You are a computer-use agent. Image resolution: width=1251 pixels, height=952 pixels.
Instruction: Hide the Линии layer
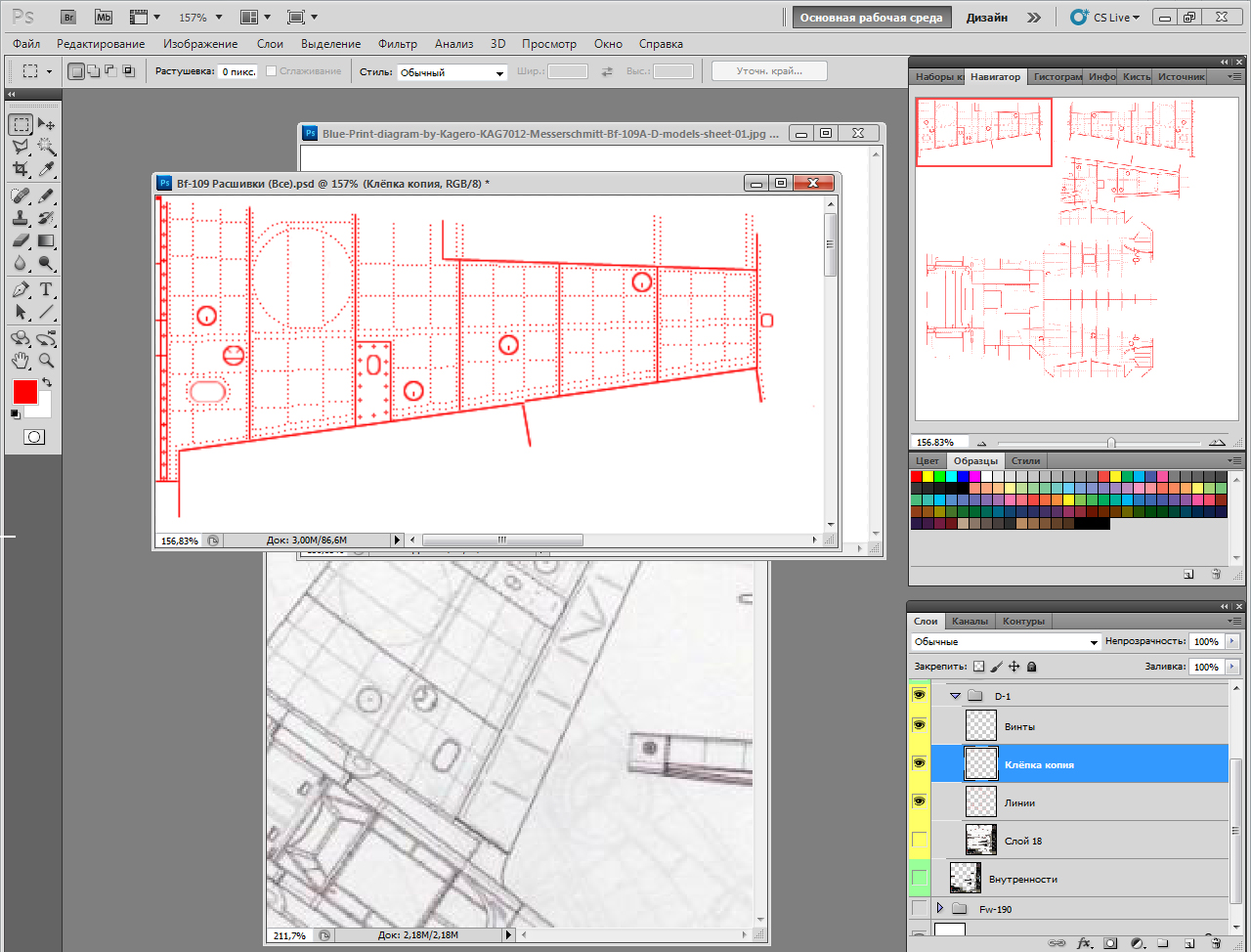(x=919, y=801)
